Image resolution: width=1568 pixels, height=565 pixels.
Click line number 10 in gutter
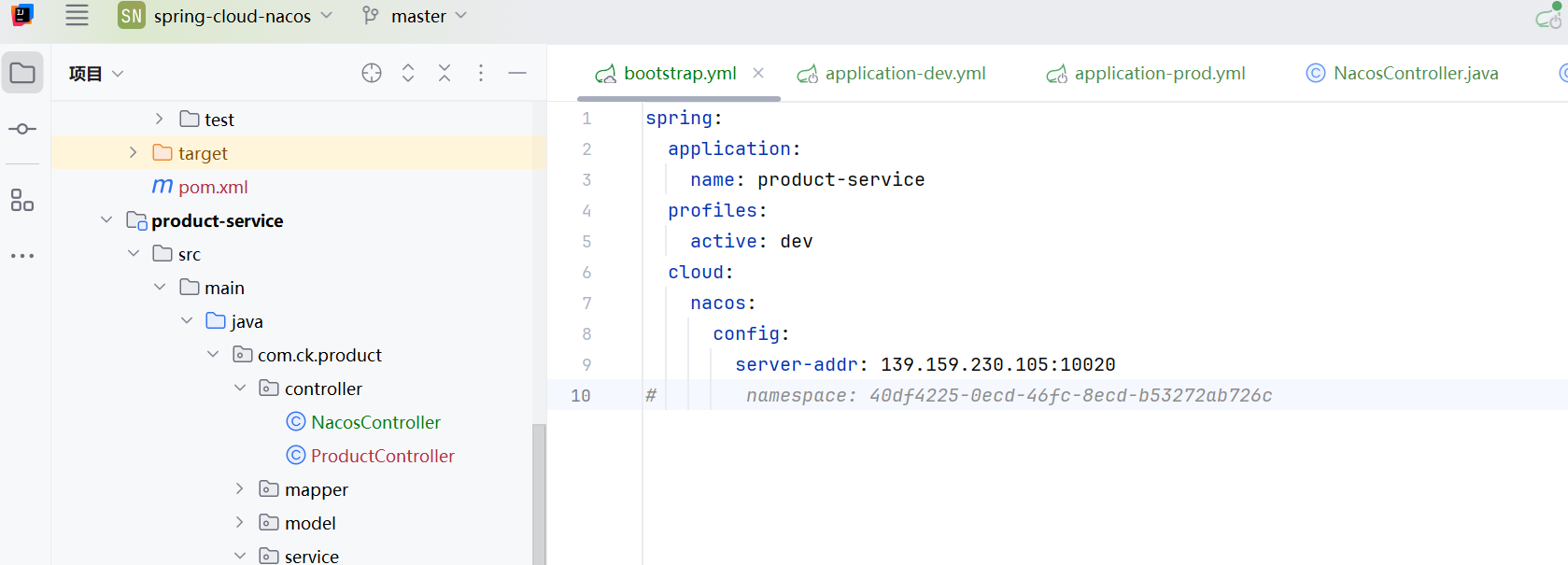point(581,396)
